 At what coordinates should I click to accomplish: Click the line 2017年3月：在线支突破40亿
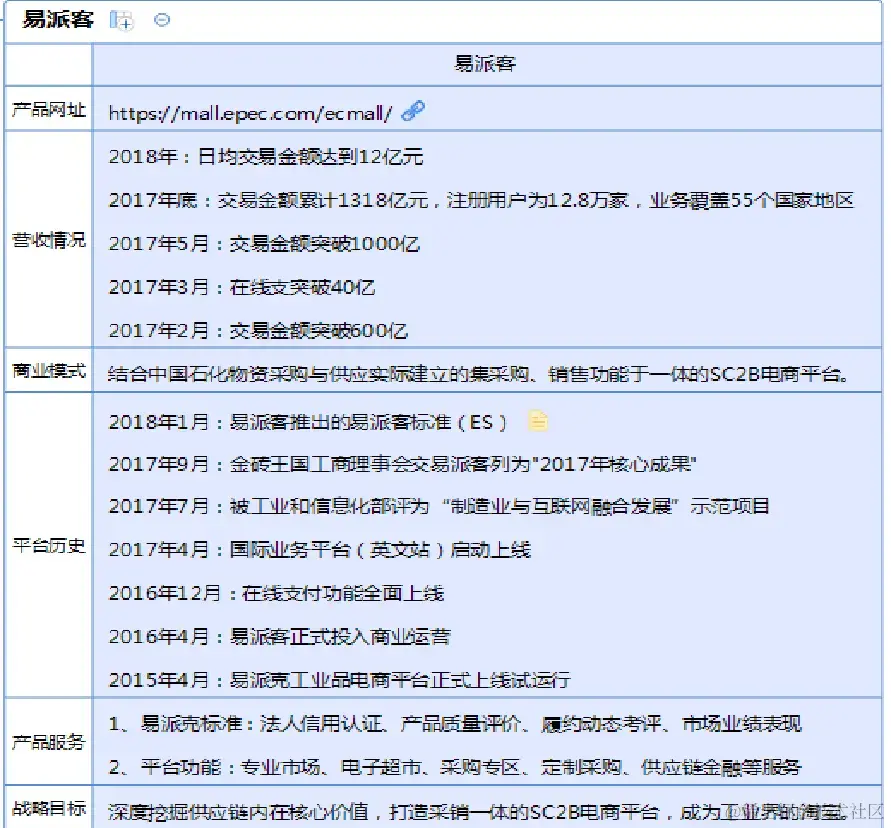pyautogui.click(x=242, y=288)
